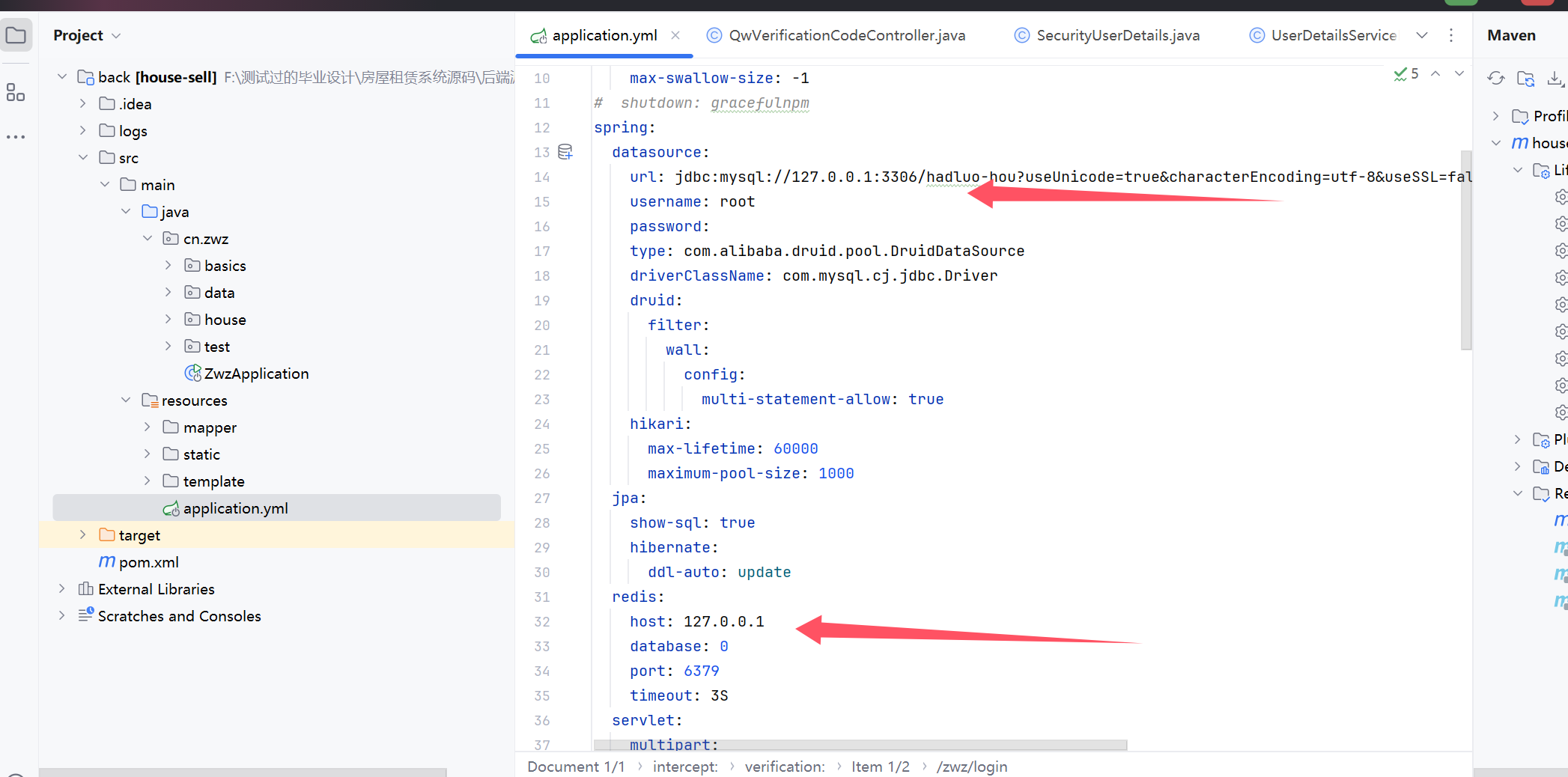This screenshot has width=1568, height=777.
Task: Click line number 20 in gutter
Action: 542,325
